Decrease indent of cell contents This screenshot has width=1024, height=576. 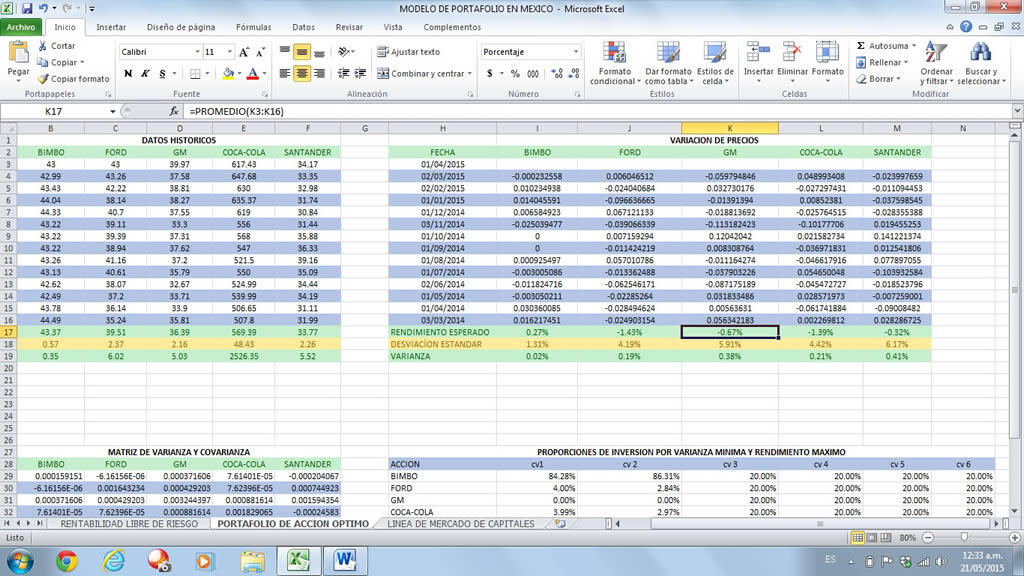coord(344,74)
